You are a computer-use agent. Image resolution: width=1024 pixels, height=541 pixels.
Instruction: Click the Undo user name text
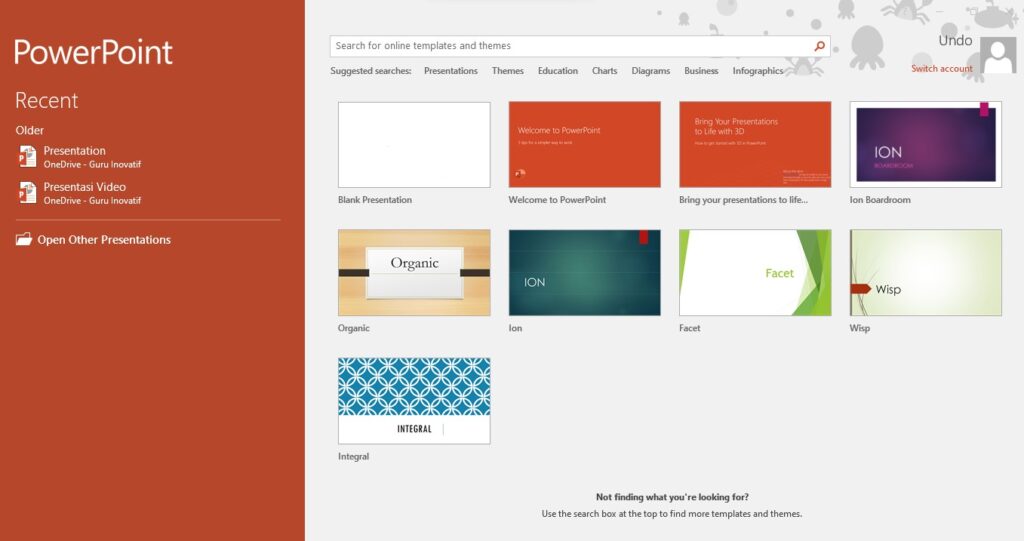[955, 41]
